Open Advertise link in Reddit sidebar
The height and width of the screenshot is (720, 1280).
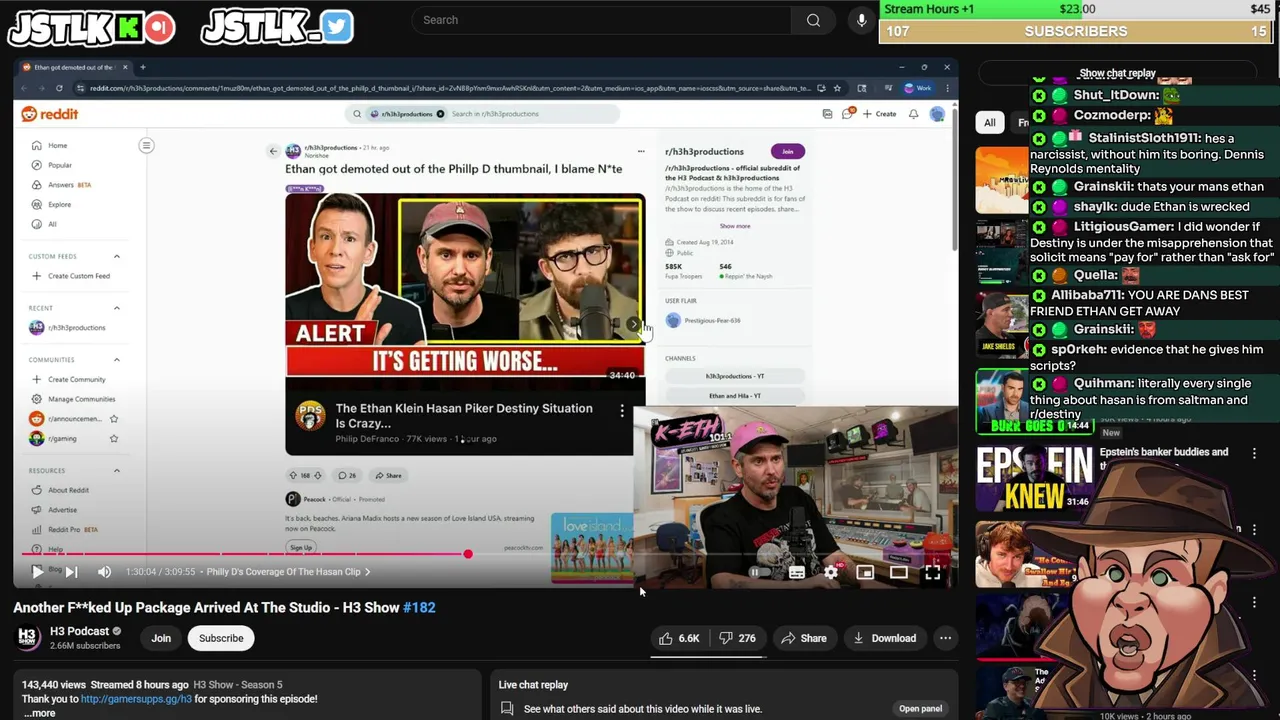56,510
